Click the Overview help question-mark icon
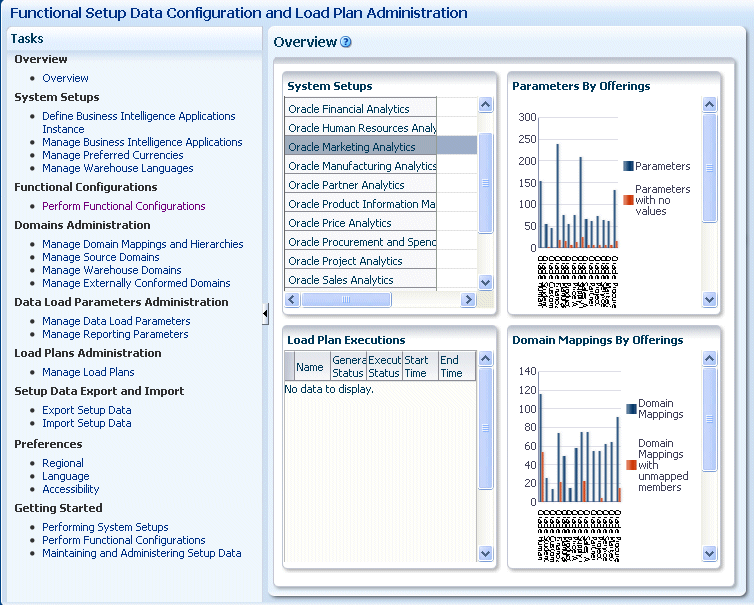 346,42
